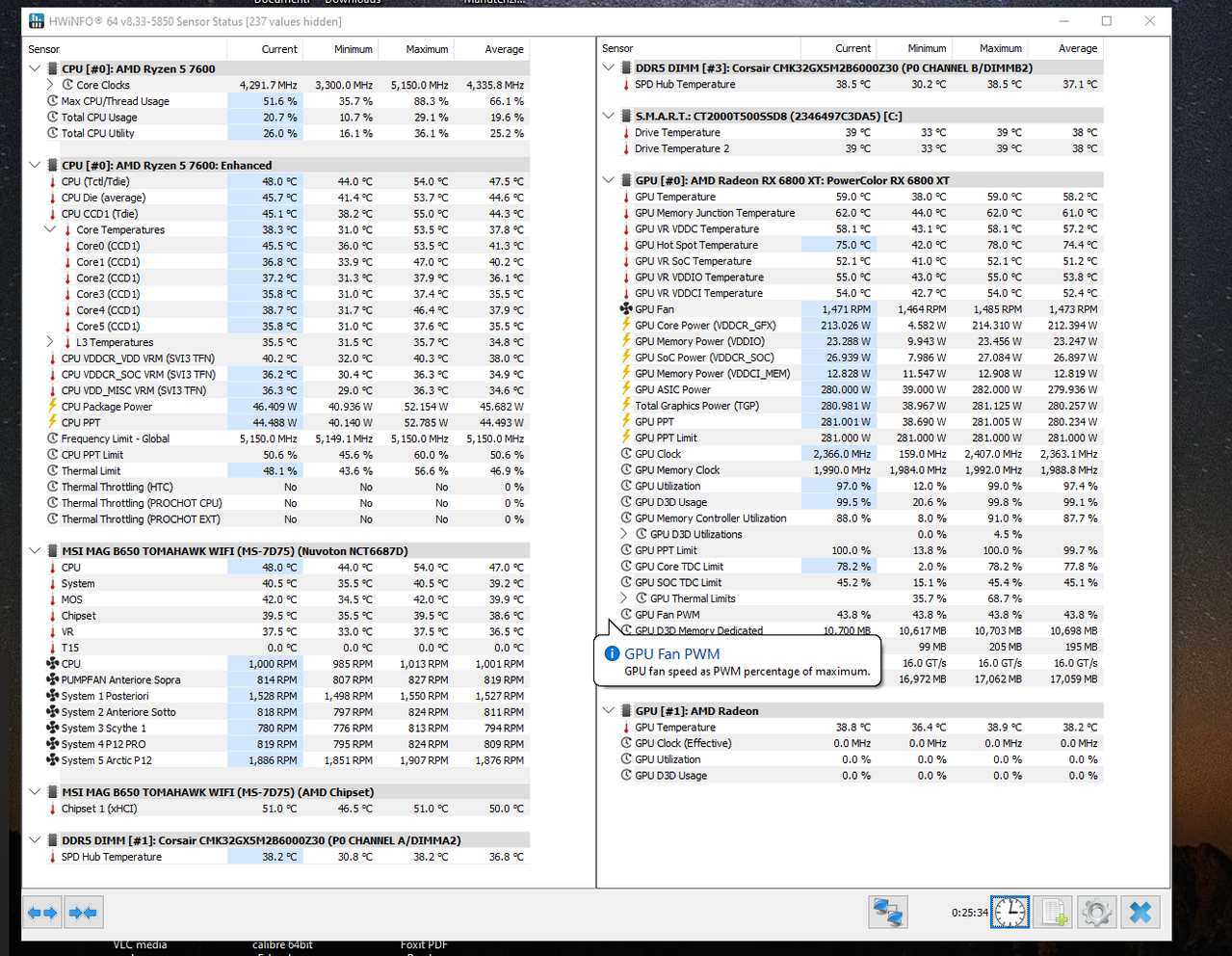Collapse the GPU [#1]: AMD Radeon group
The height and width of the screenshot is (956, 1232).
pos(609,711)
